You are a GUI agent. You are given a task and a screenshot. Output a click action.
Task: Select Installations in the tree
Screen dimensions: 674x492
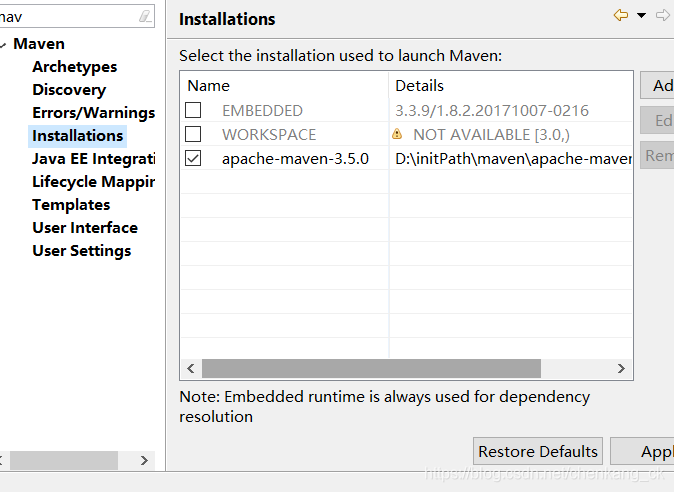[78, 136]
